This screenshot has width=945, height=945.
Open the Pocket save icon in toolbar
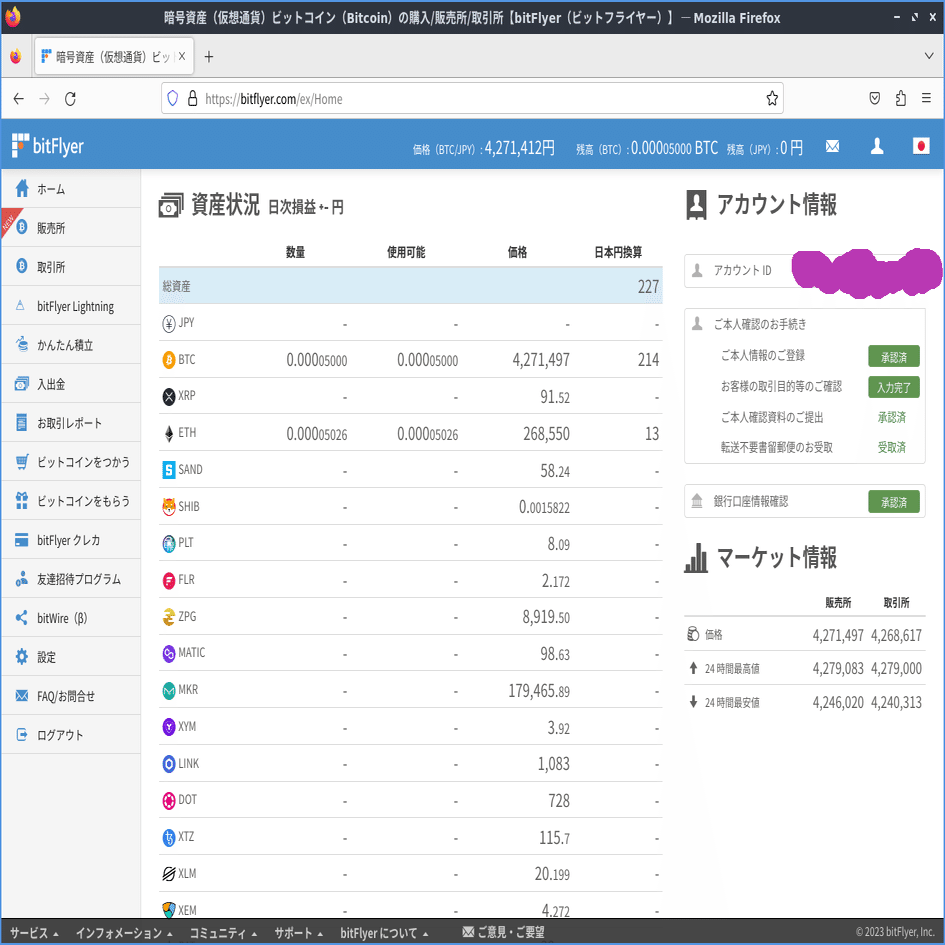click(874, 98)
